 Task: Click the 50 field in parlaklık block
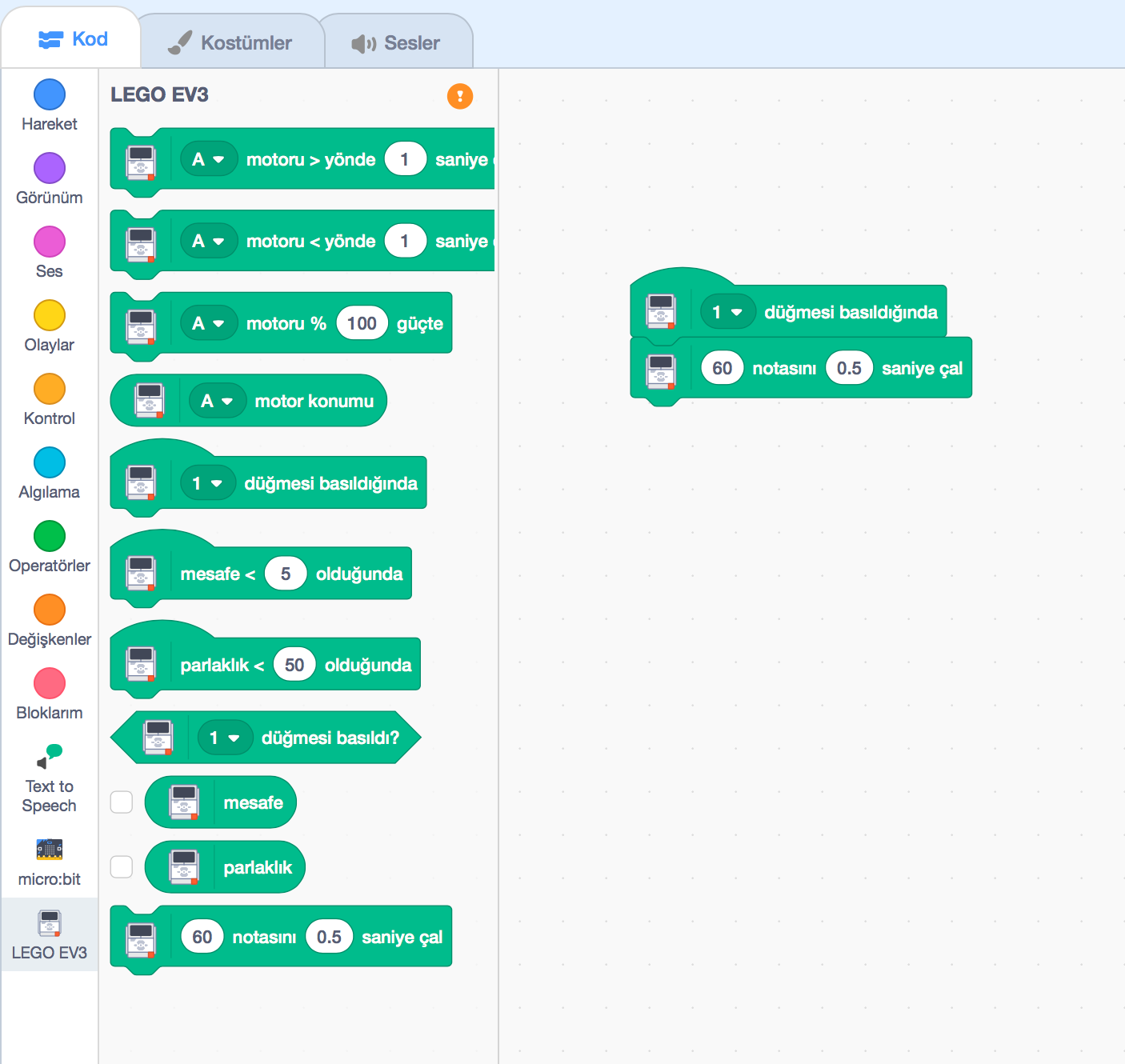[x=294, y=665]
